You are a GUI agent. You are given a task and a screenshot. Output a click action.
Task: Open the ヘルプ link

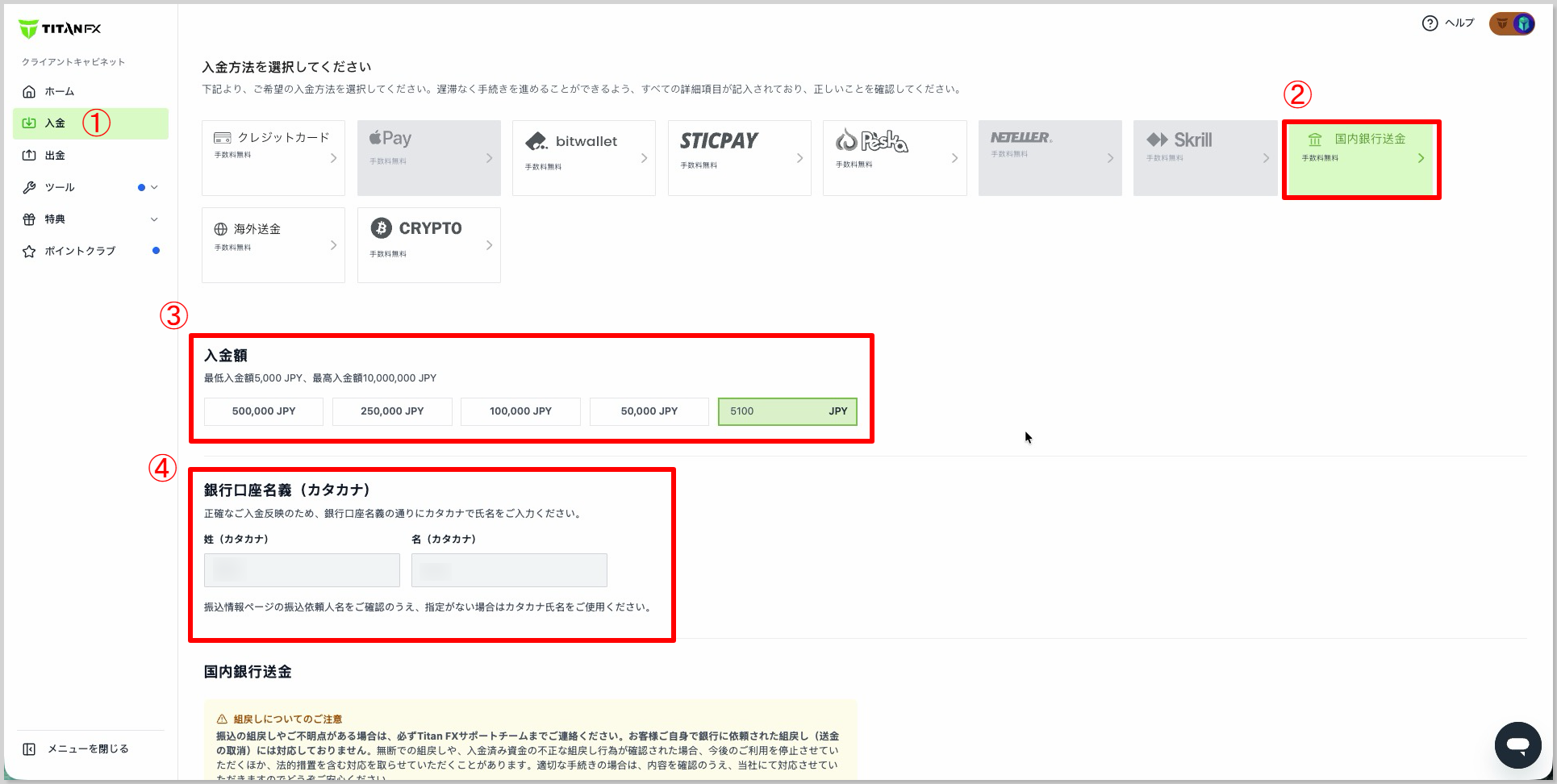click(1459, 23)
